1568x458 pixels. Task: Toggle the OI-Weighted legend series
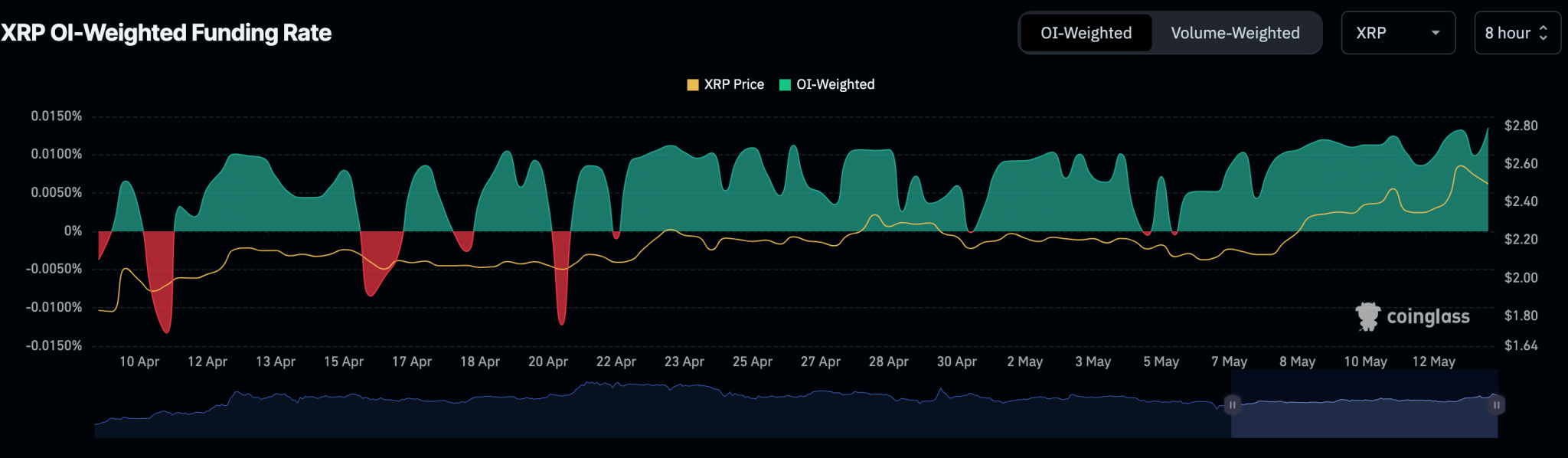(x=827, y=84)
